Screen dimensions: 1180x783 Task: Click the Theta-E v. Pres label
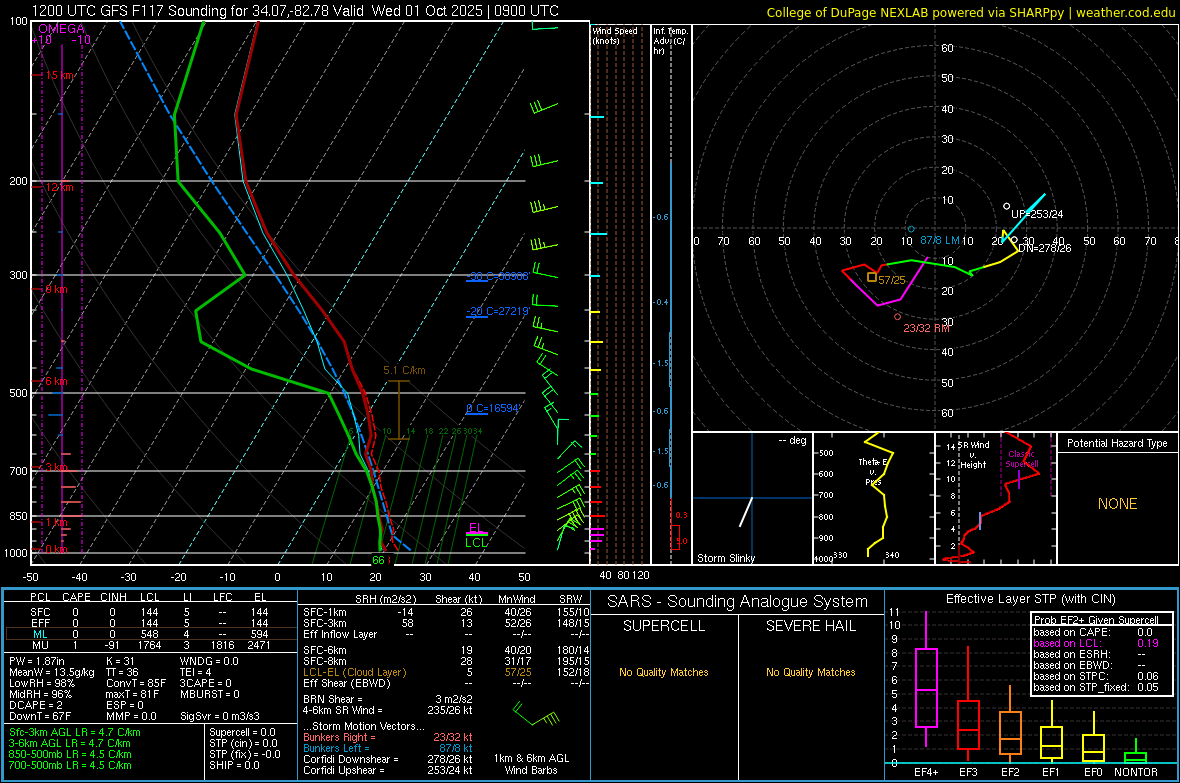[873, 471]
